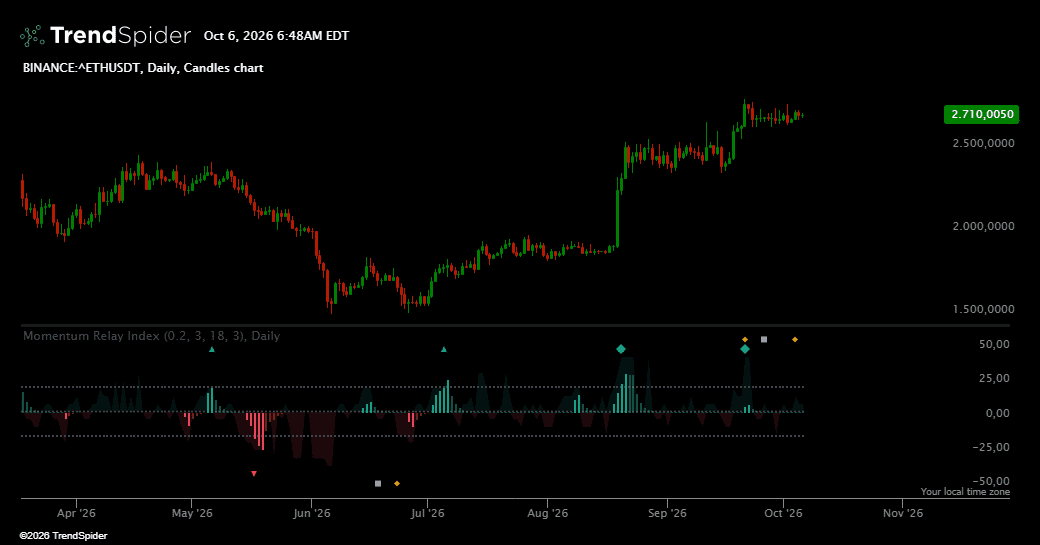Click the large teal diamond marker in late September
Image resolution: width=1040 pixels, height=545 pixels.
pyautogui.click(x=745, y=349)
